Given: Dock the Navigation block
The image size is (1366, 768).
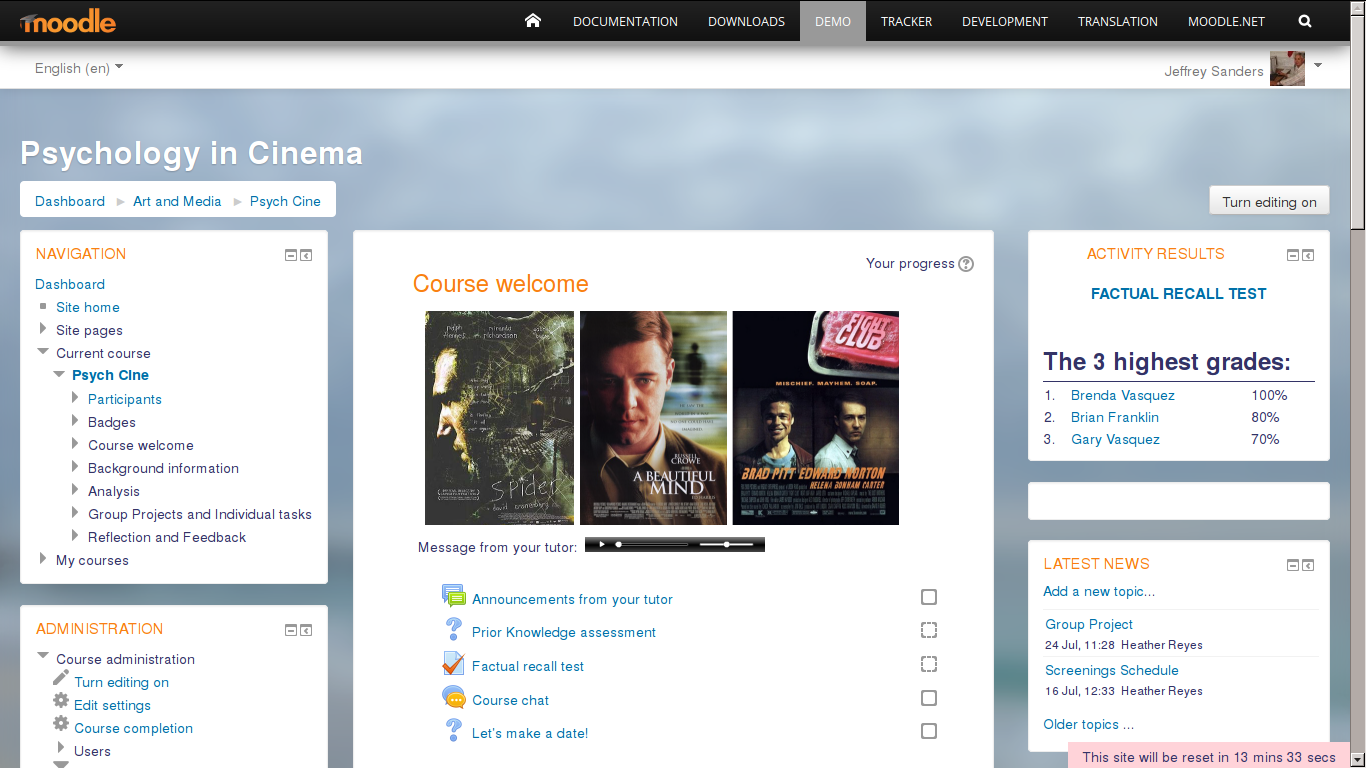Looking at the screenshot, I should pos(306,255).
